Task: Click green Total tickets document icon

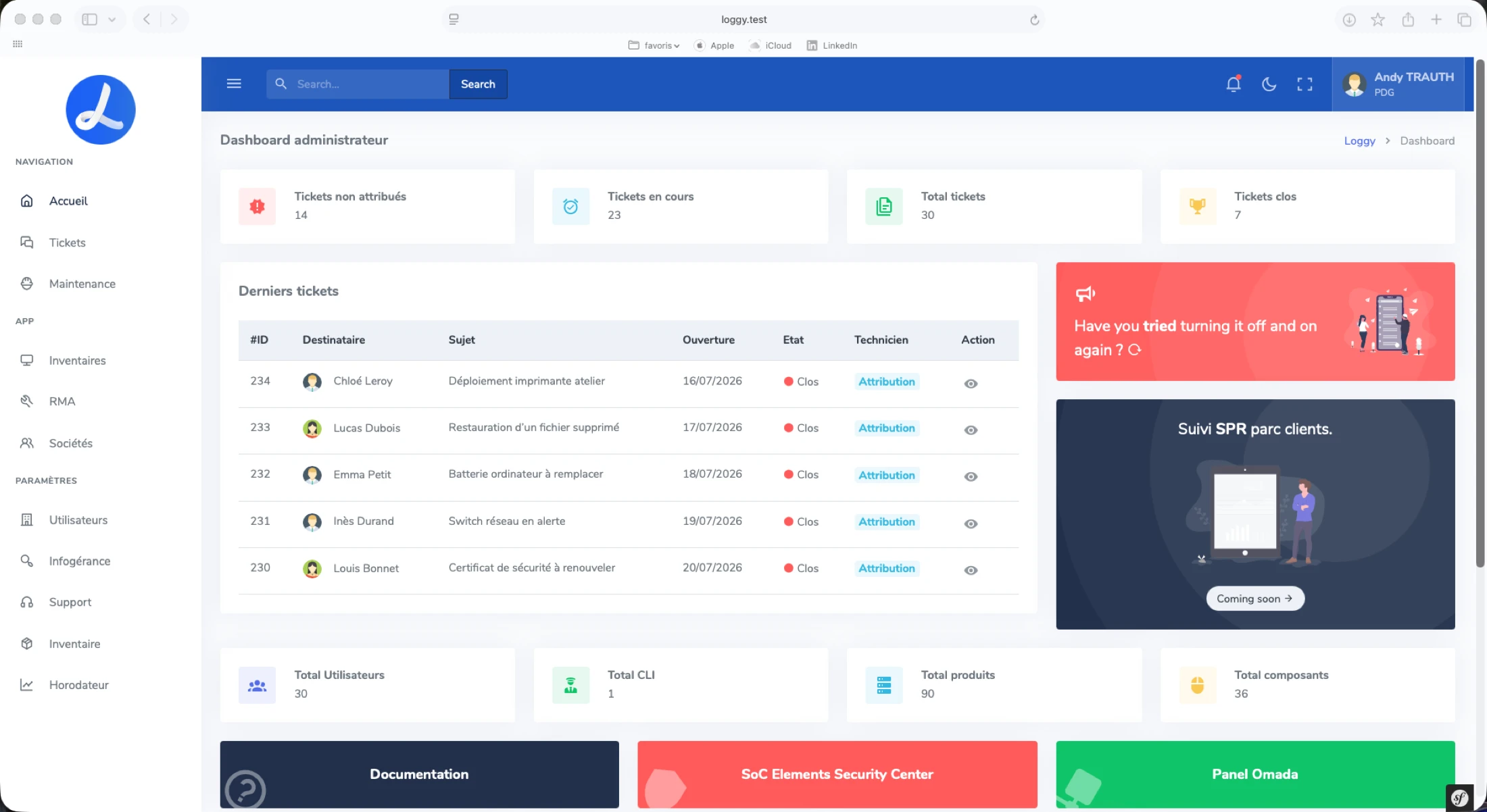Action: click(x=884, y=206)
